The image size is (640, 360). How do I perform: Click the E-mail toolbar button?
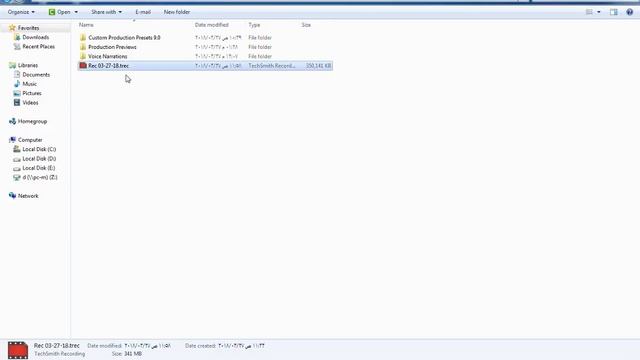pyautogui.click(x=143, y=12)
